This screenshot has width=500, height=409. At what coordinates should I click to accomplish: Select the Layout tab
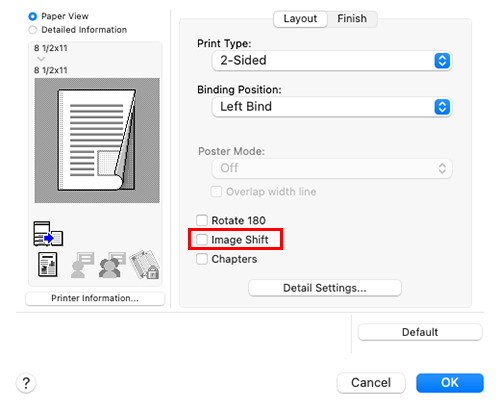pos(300,19)
